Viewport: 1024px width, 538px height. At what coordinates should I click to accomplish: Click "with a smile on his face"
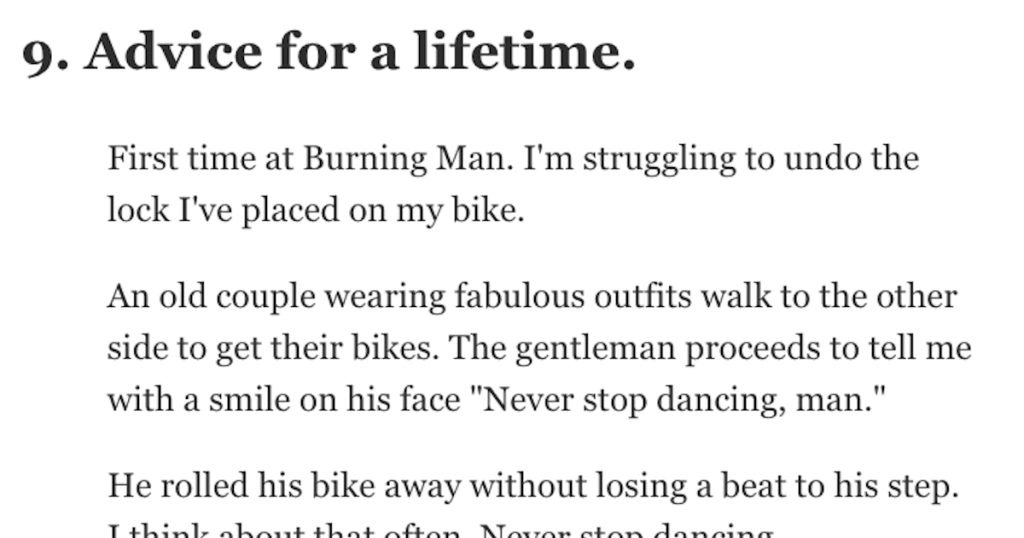coord(284,399)
